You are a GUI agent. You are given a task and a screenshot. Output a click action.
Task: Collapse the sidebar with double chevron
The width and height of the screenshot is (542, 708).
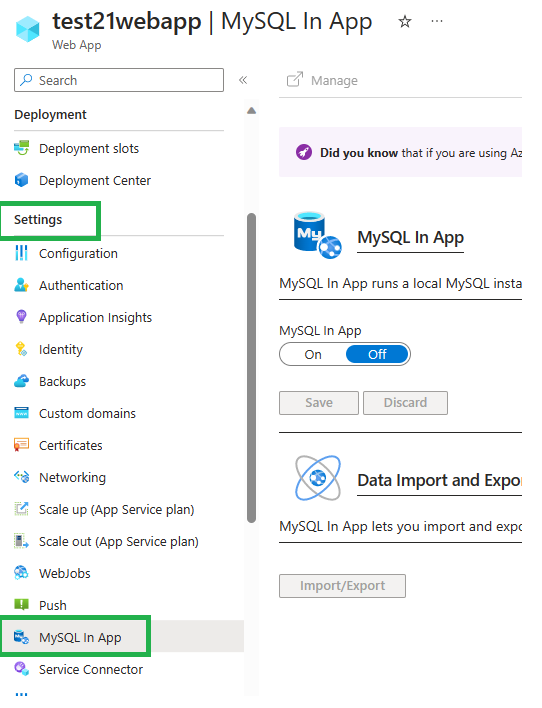(x=243, y=80)
